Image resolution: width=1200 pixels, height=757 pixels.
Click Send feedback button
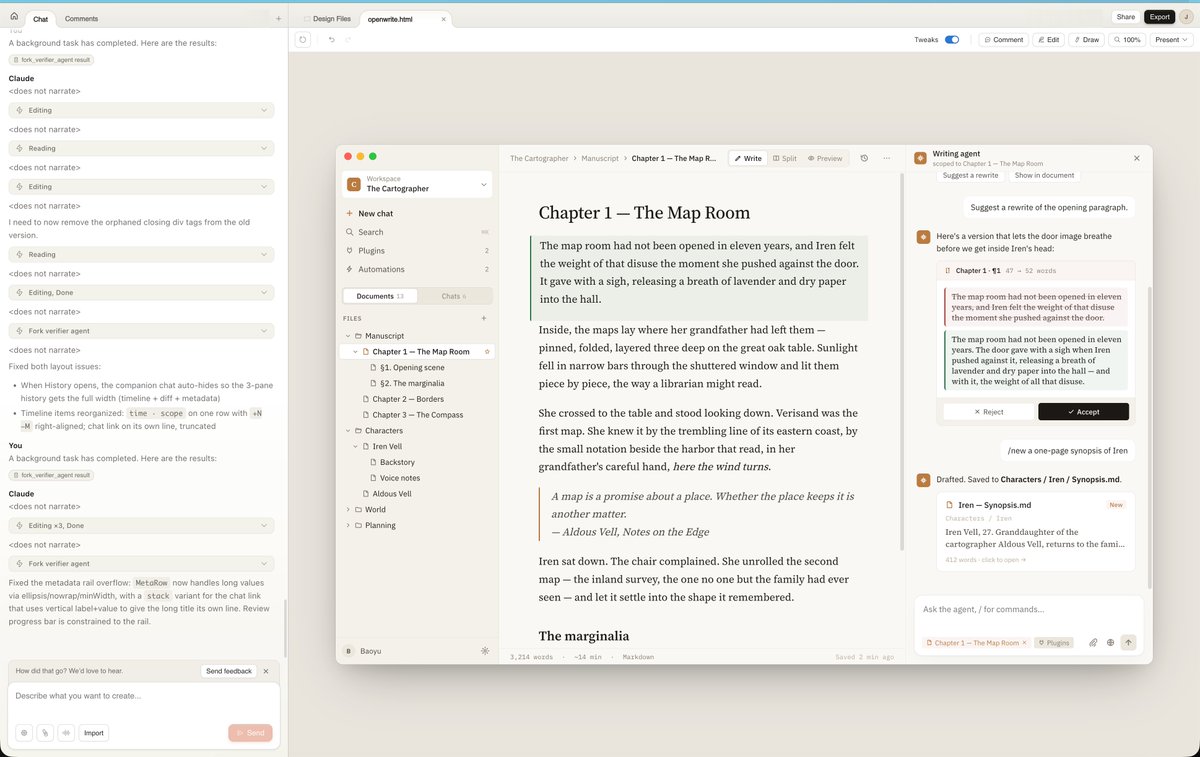229,671
